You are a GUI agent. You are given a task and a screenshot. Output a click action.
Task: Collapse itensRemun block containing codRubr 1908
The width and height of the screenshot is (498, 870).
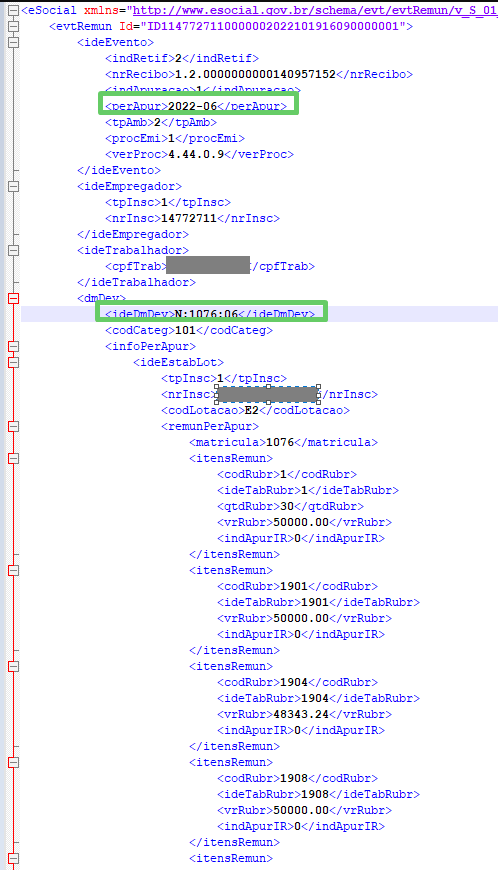[x=13, y=762]
